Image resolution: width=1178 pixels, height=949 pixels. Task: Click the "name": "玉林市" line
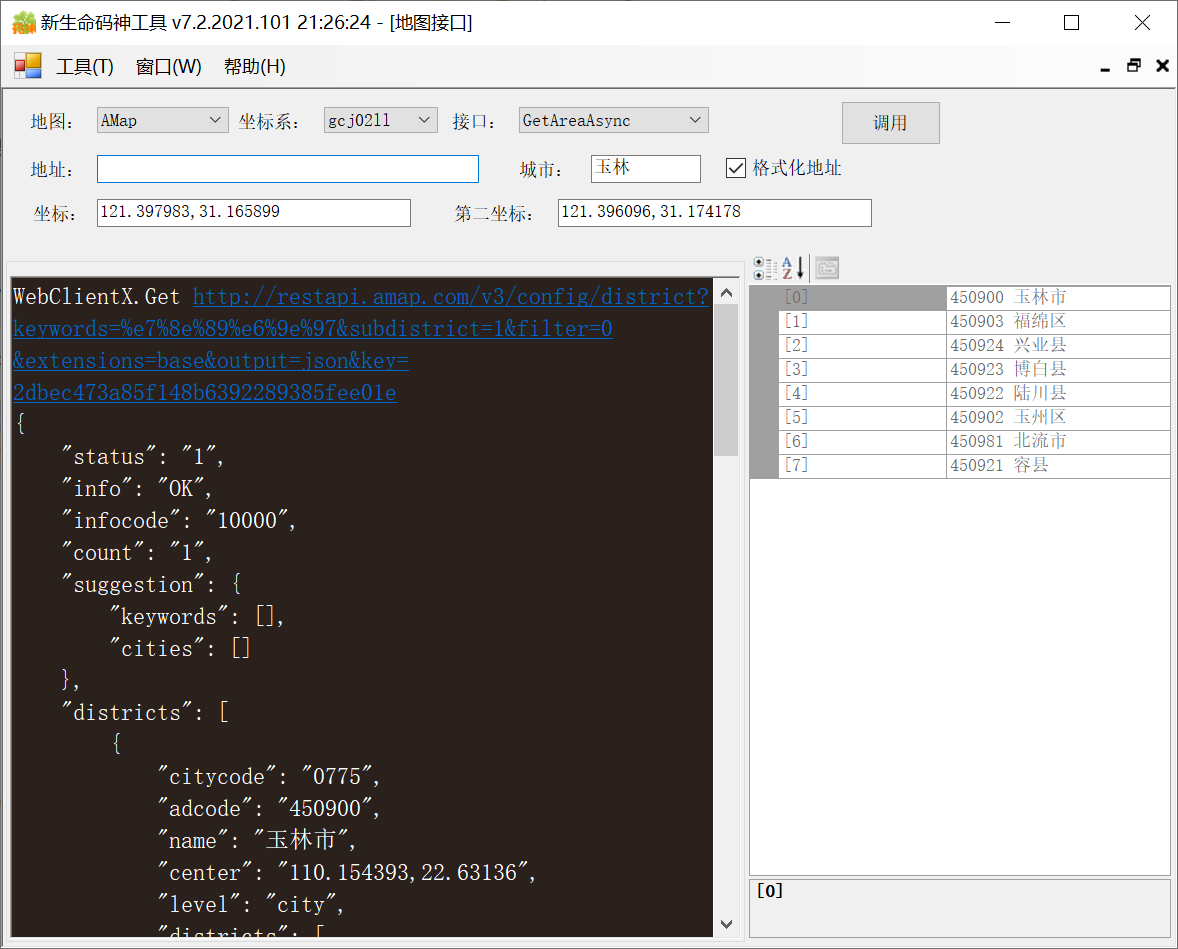coord(257,841)
